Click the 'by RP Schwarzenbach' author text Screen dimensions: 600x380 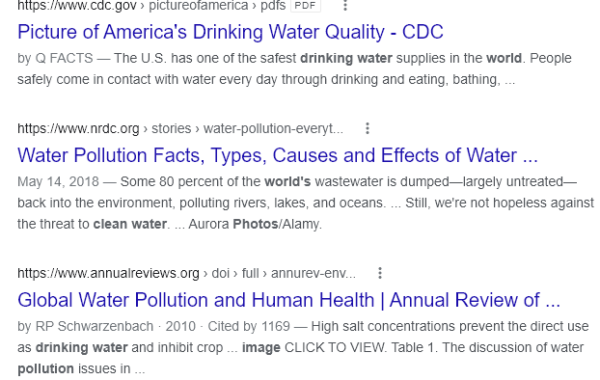point(85,326)
